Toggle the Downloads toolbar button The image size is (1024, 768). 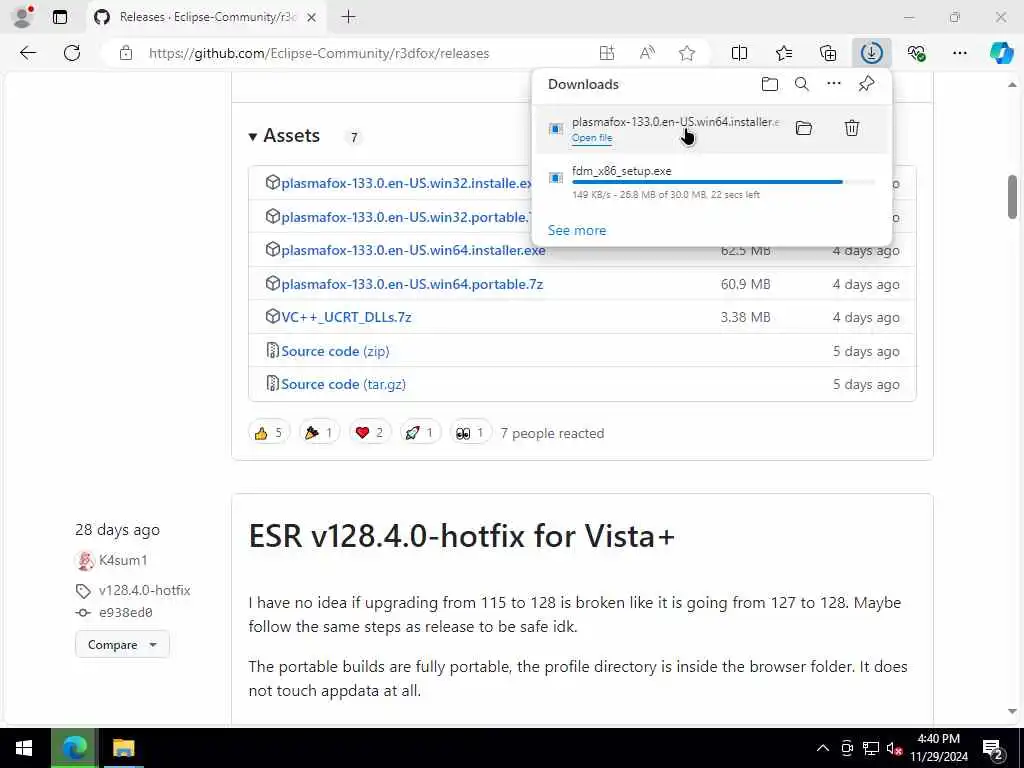[x=872, y=54]
